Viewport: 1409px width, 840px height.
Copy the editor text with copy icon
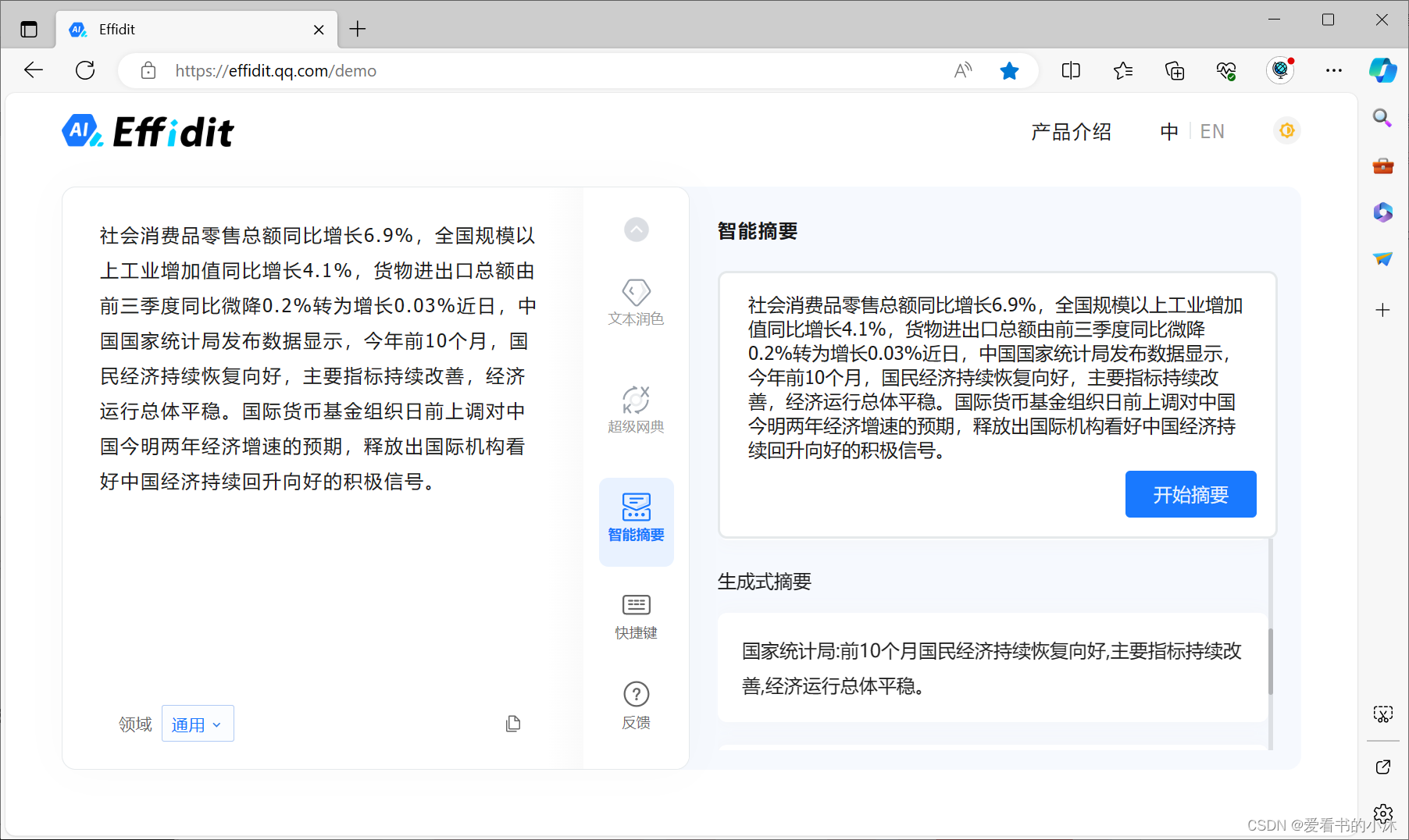[513, 724]
